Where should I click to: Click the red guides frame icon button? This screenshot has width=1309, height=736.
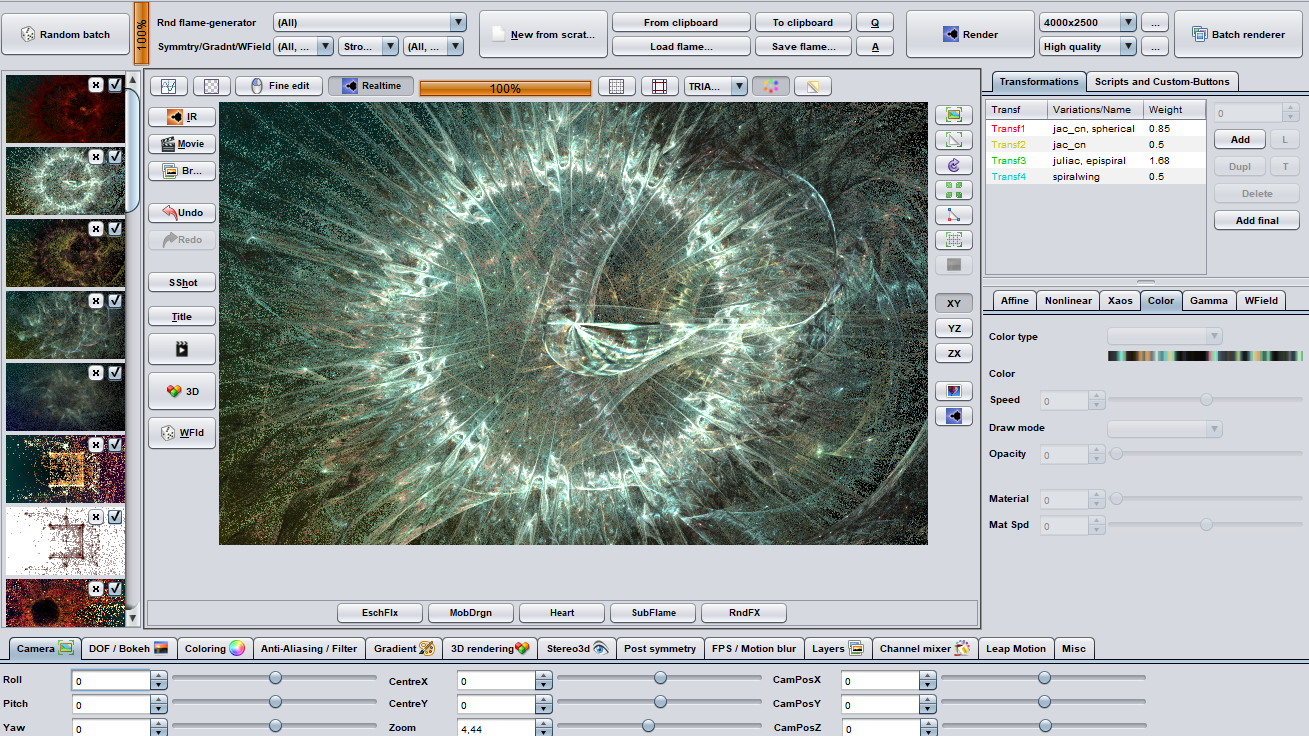click(x=659, y=86)
